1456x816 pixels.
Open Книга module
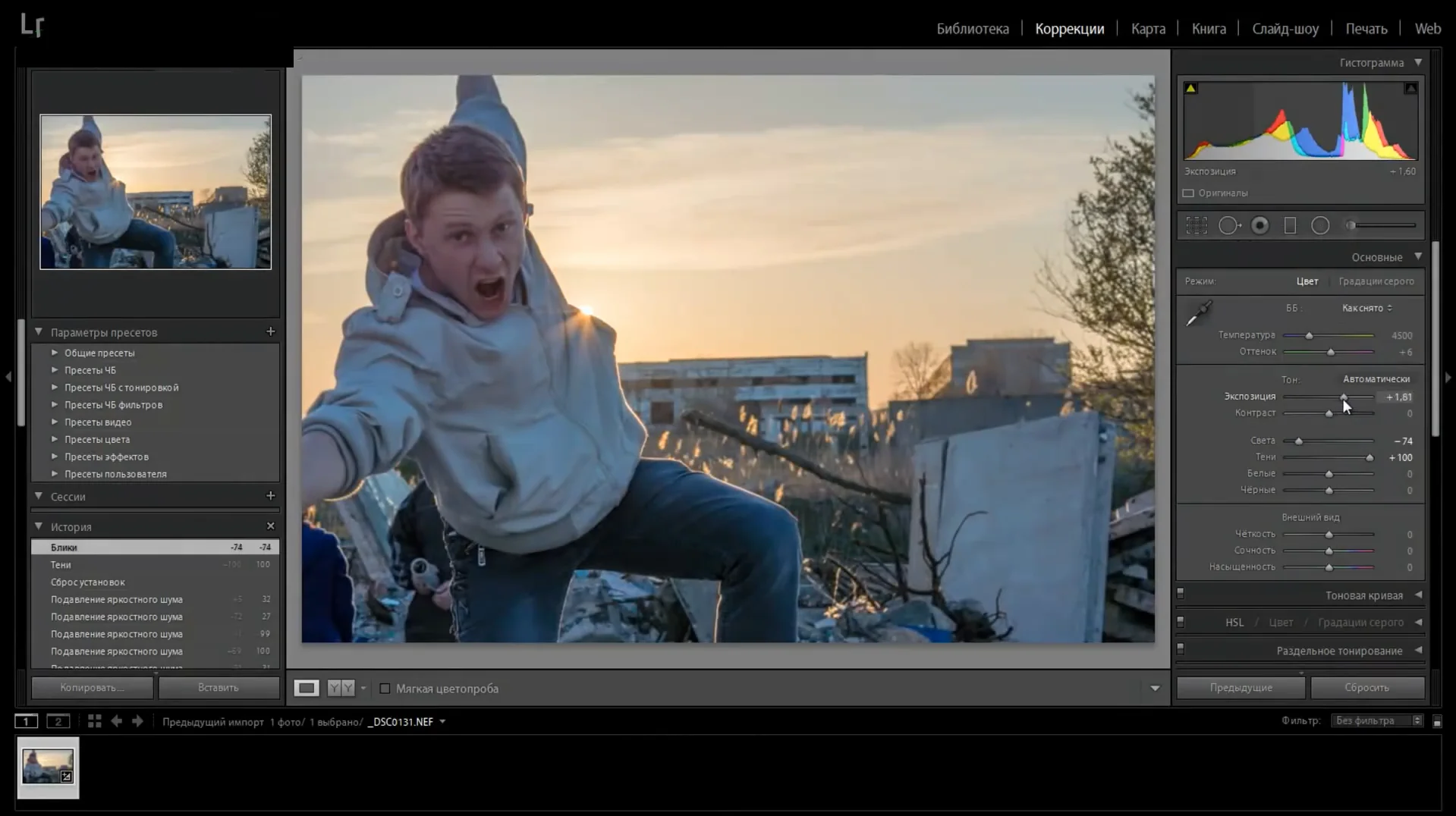[x=1209, y=29]
